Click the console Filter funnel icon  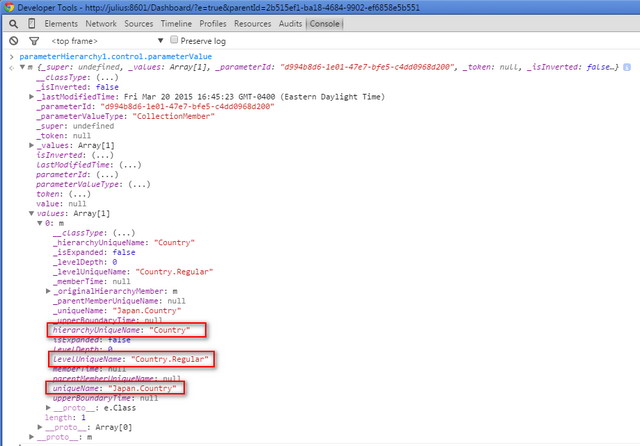point(33,41)
